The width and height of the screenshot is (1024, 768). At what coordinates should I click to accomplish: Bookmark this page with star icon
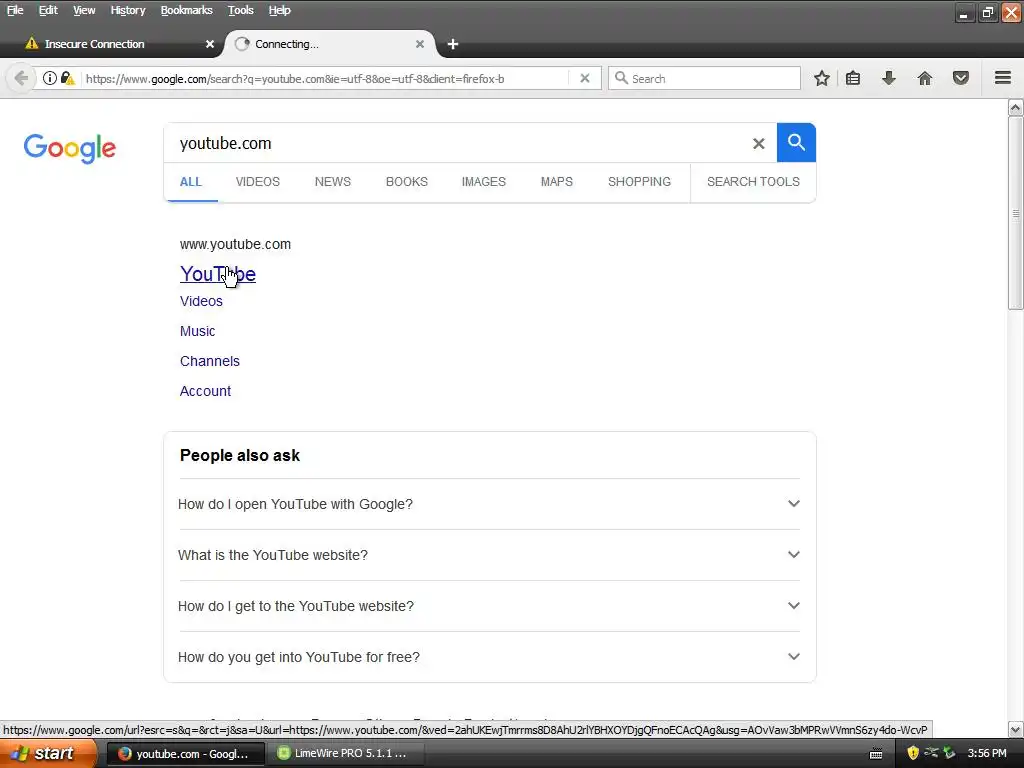[822, 78]
